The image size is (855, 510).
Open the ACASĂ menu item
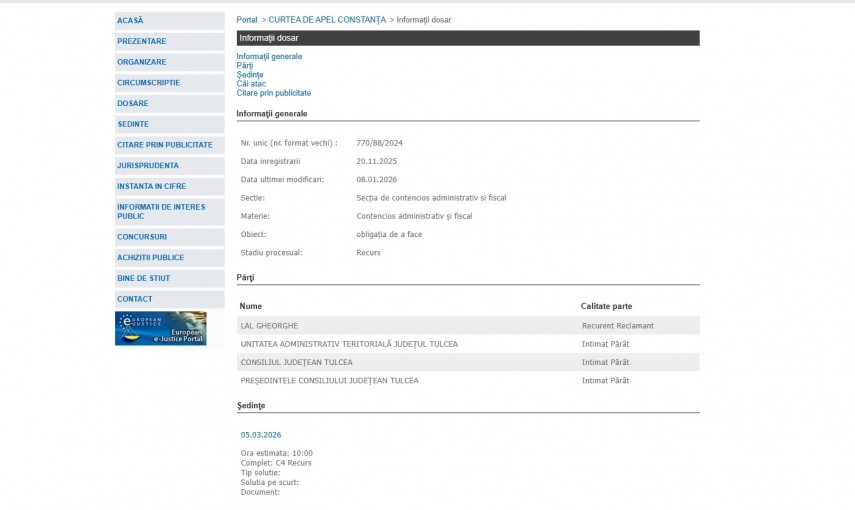point(130,21)
